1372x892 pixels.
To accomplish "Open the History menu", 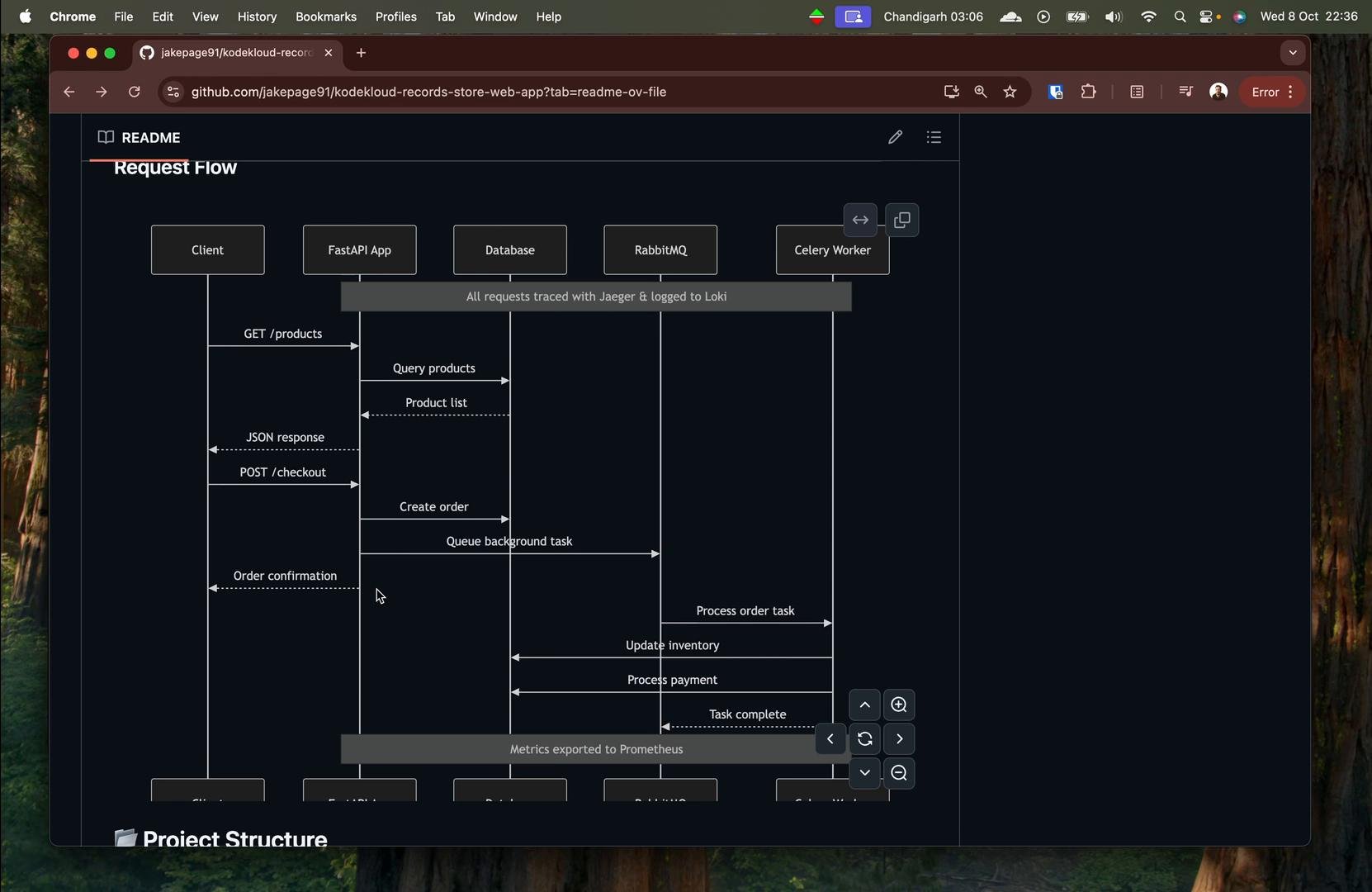I will 257,17.
